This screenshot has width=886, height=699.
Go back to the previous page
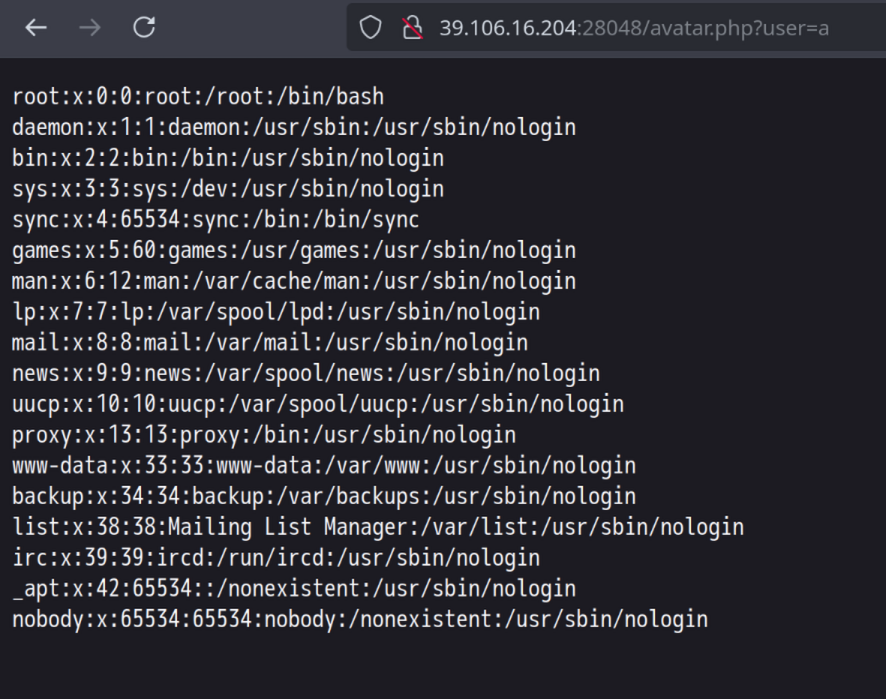[36, 27]
